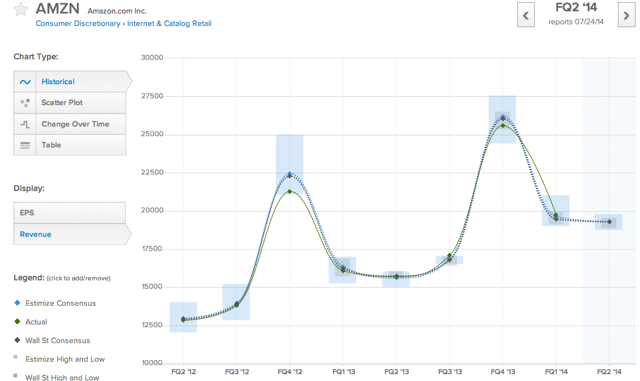The image size is (640, 381).
Task: Click FQ4 '13 actual data point
Action: click(503, 125)
